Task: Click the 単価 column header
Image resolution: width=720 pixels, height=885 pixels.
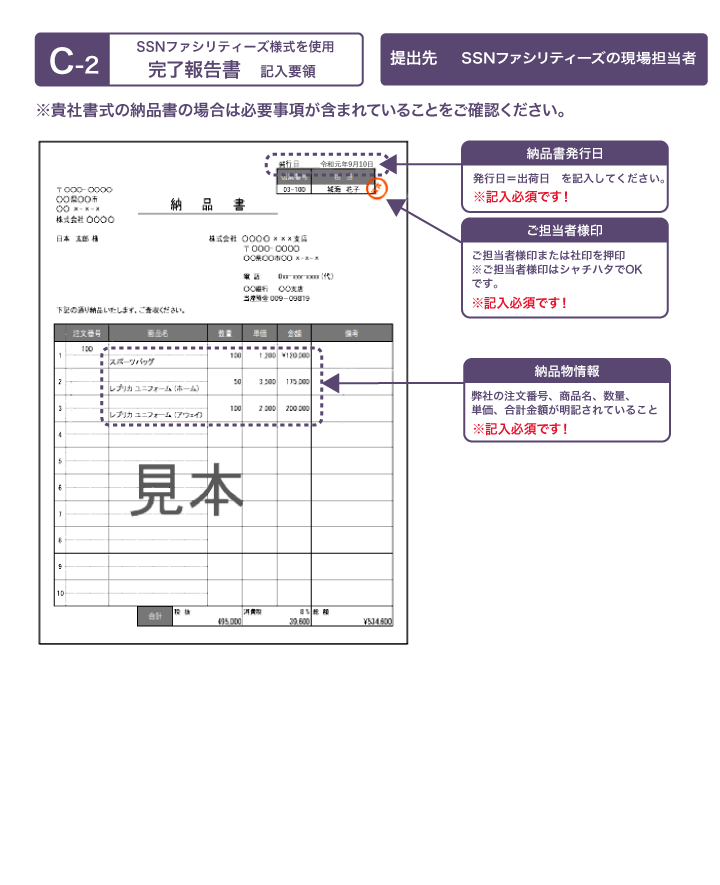Action: [x=260, y=334]
